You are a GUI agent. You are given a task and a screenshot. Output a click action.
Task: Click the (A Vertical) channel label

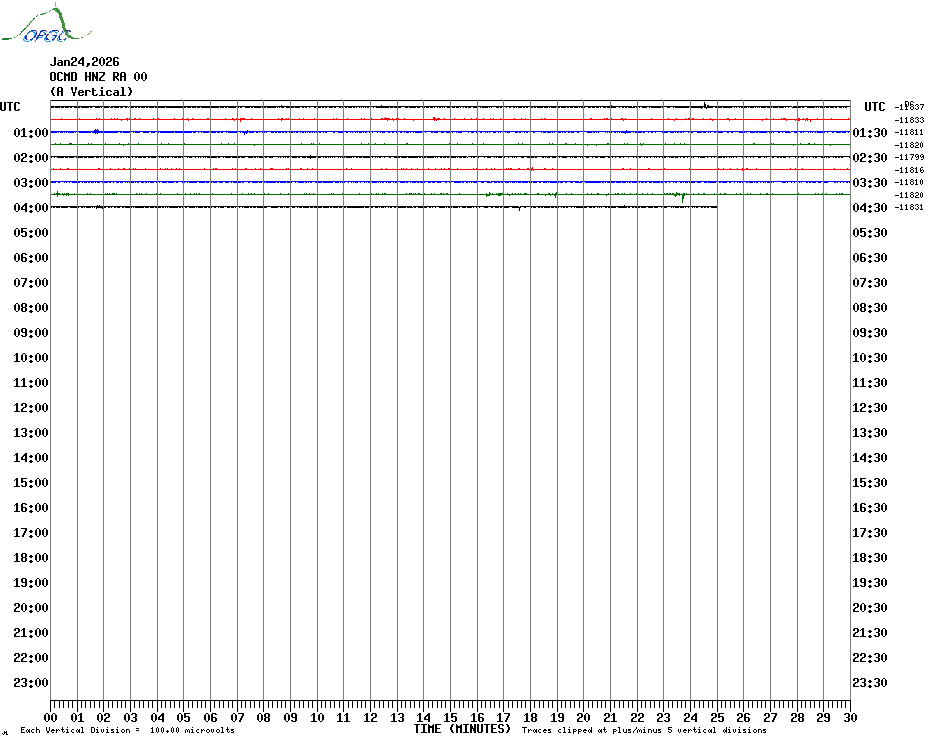pos(90,92)
